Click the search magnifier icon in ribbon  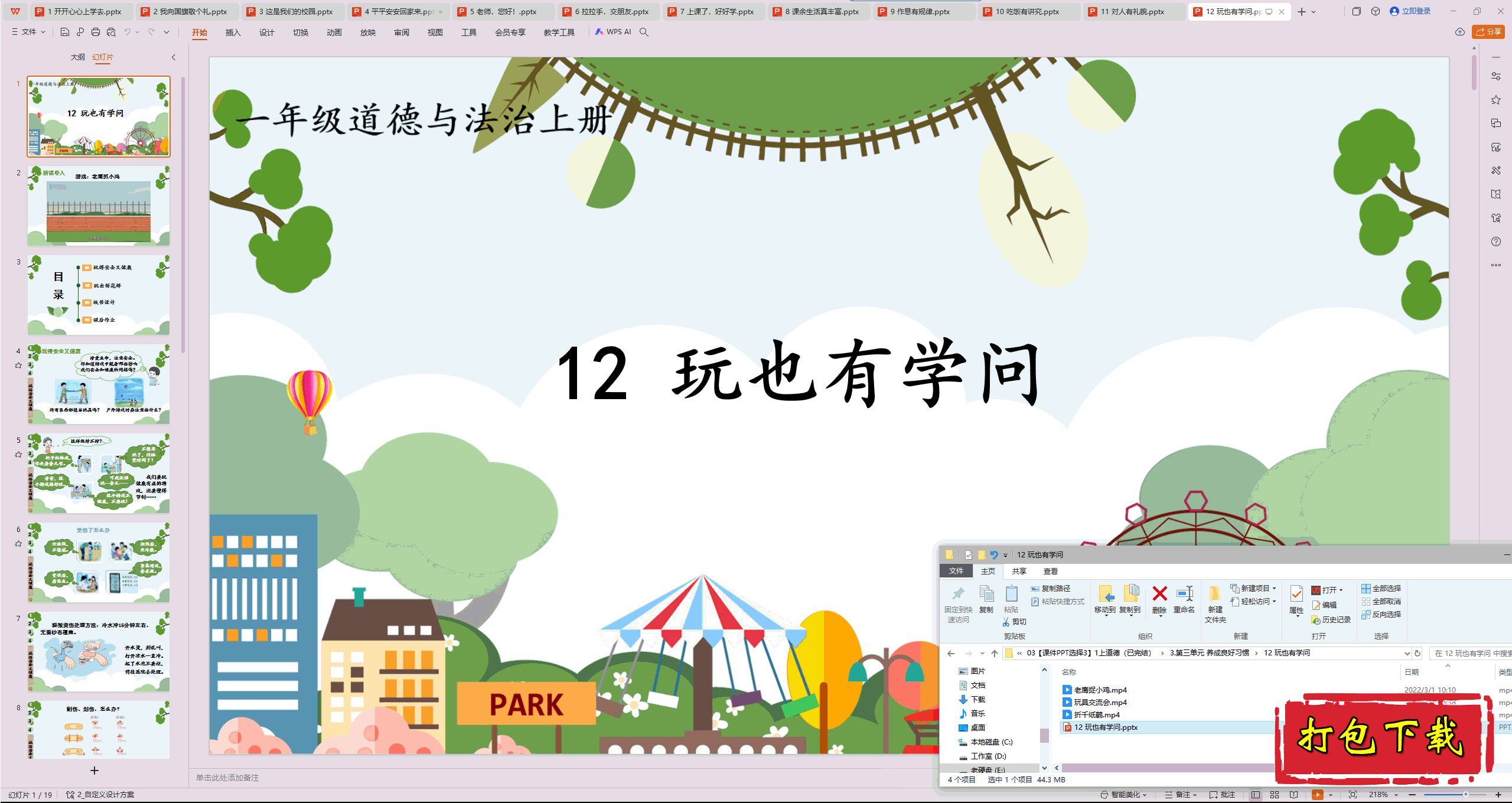pos(644,32)
